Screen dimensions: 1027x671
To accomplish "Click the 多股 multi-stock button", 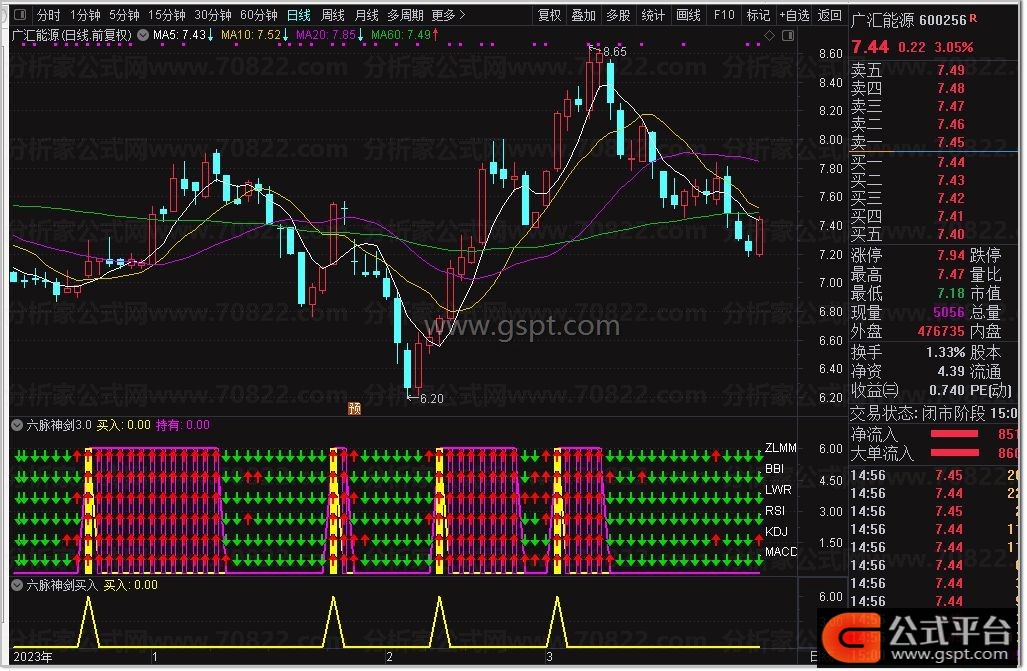I will point(618,14).
